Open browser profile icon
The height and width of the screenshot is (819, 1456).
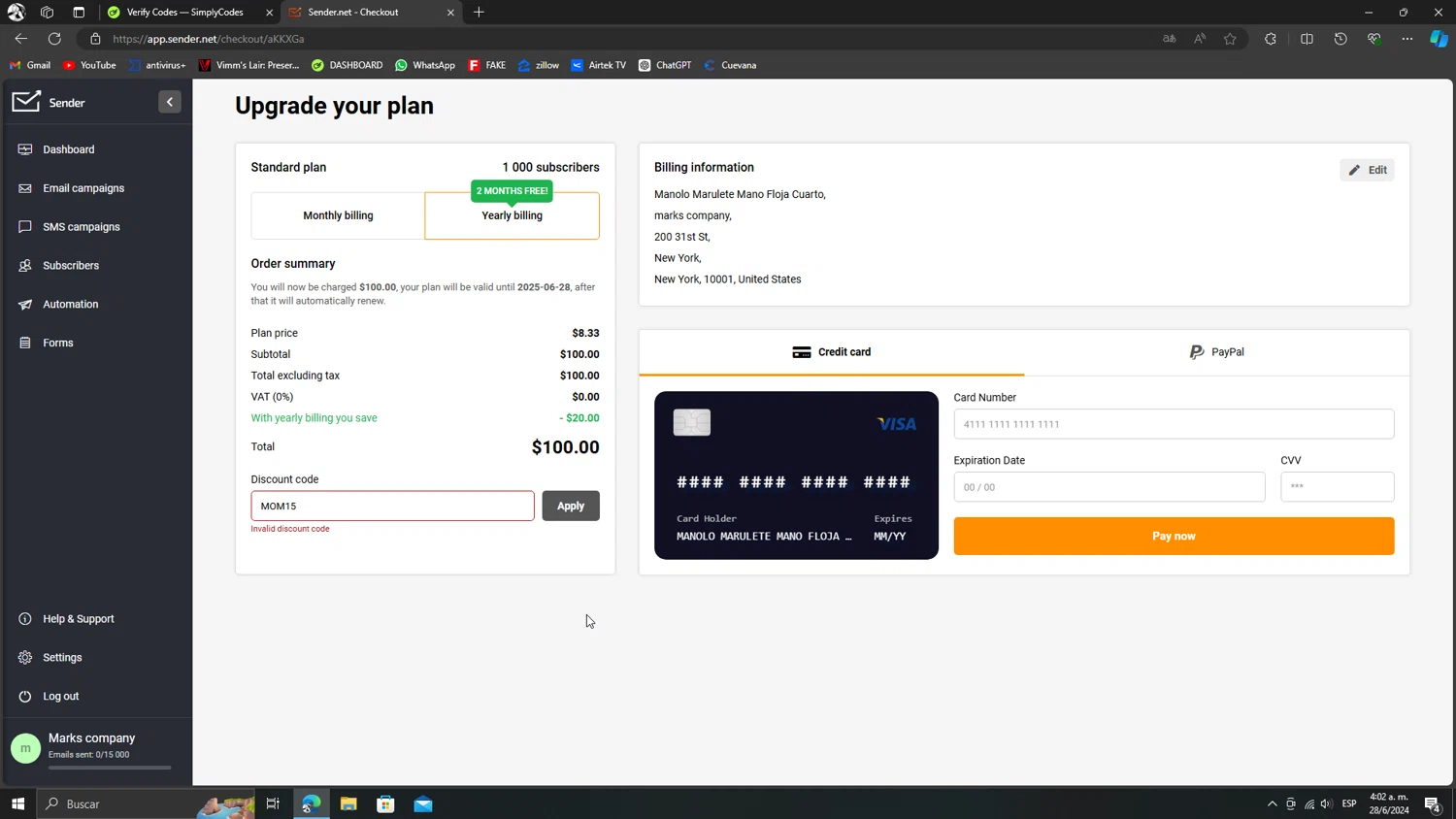coord(17,13)
